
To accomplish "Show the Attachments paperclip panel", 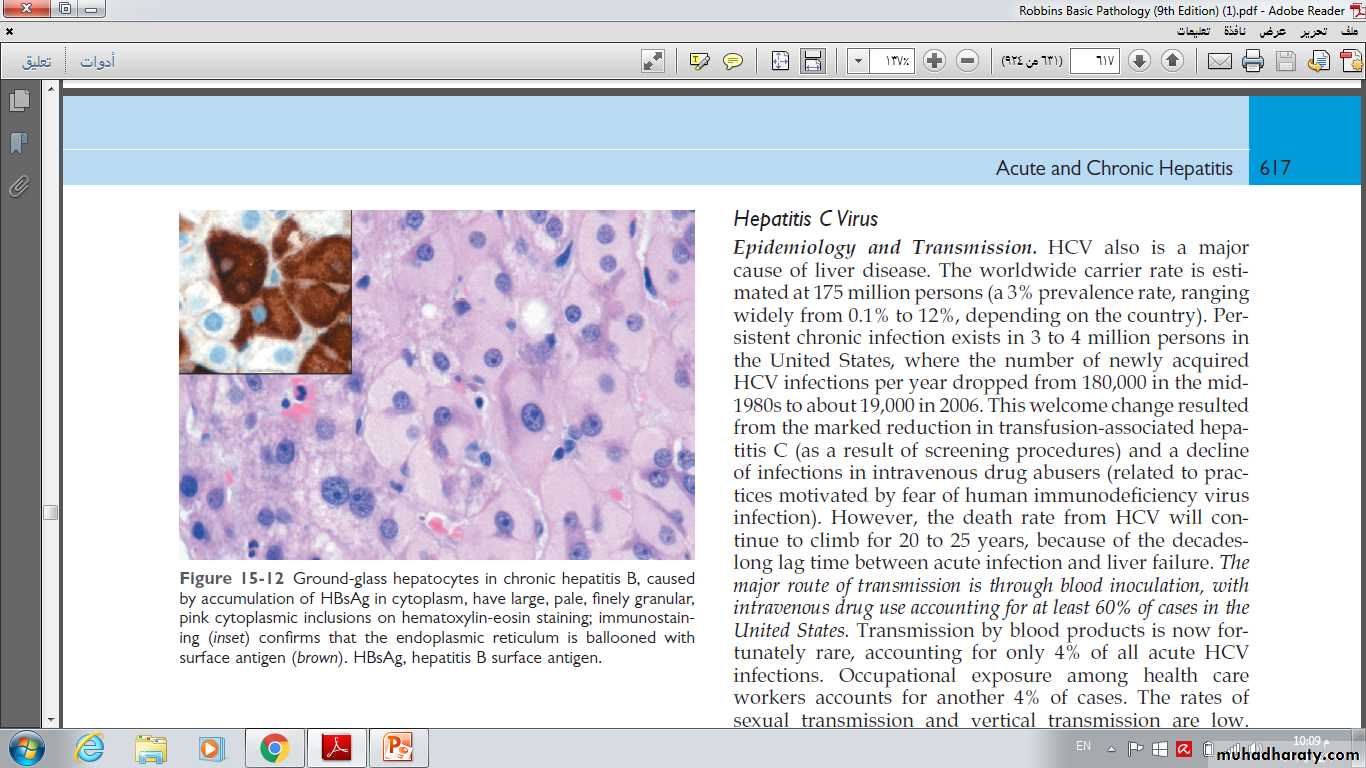I will (19, 186).
